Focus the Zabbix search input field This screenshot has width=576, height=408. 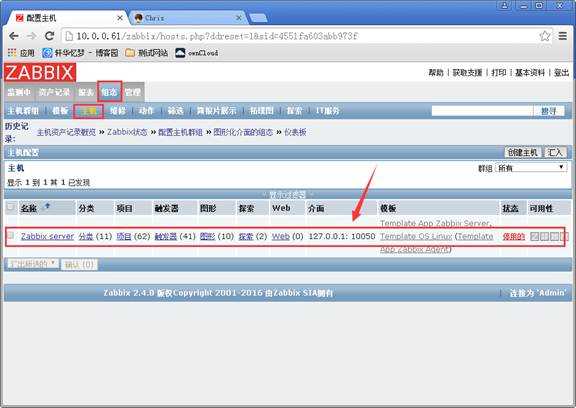pos(482,111)
